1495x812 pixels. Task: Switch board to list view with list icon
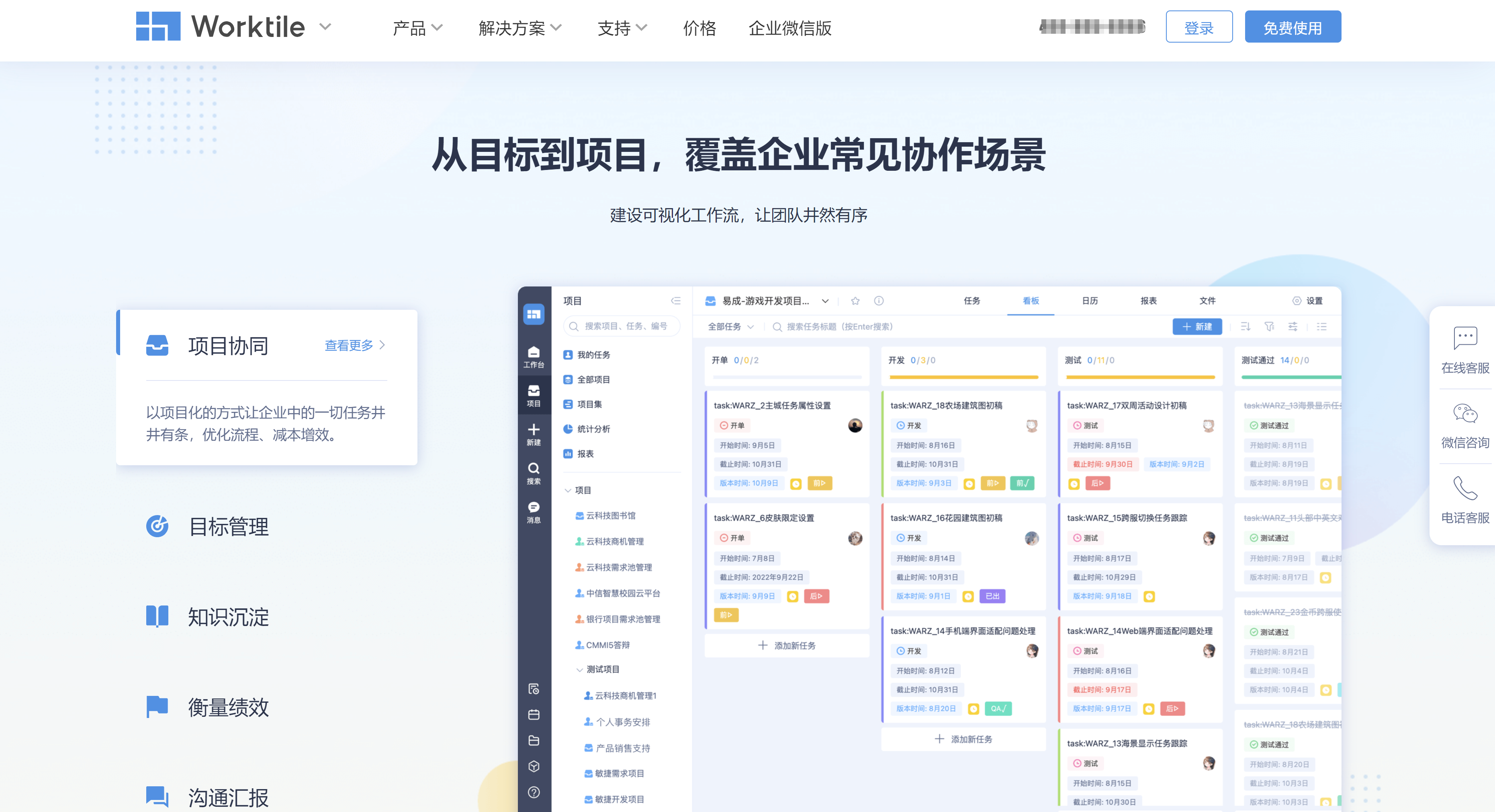pos(1321,326)
